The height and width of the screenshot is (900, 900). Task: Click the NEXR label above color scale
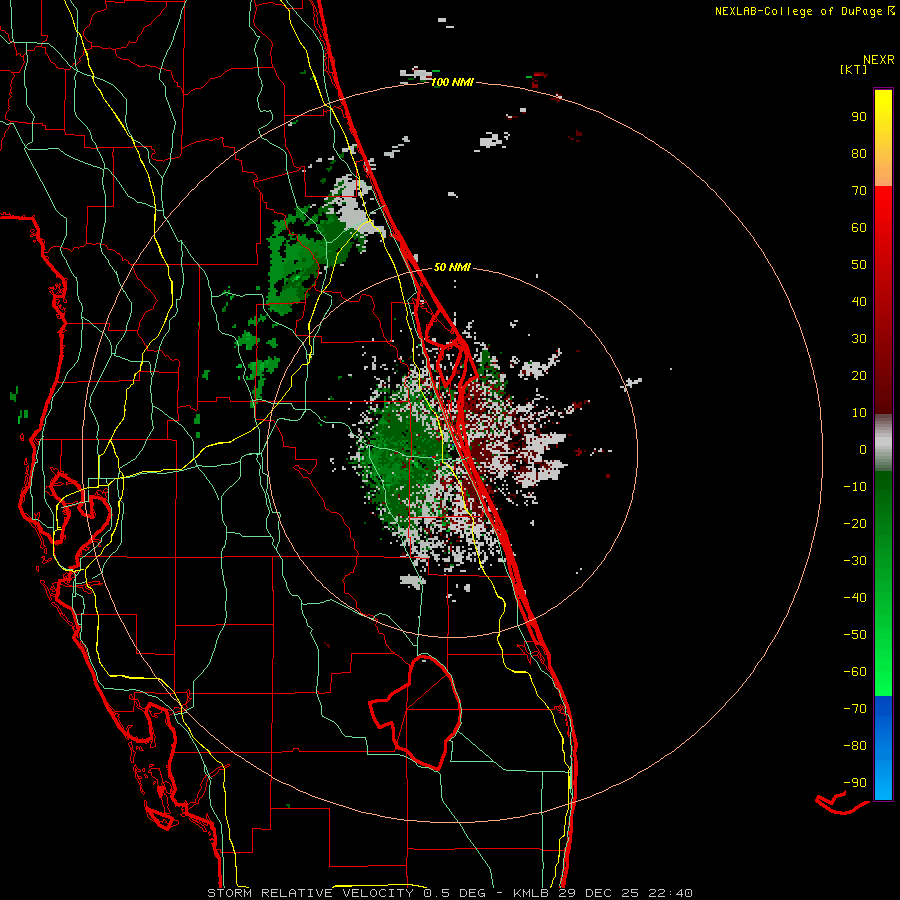[x=879, y=60]
